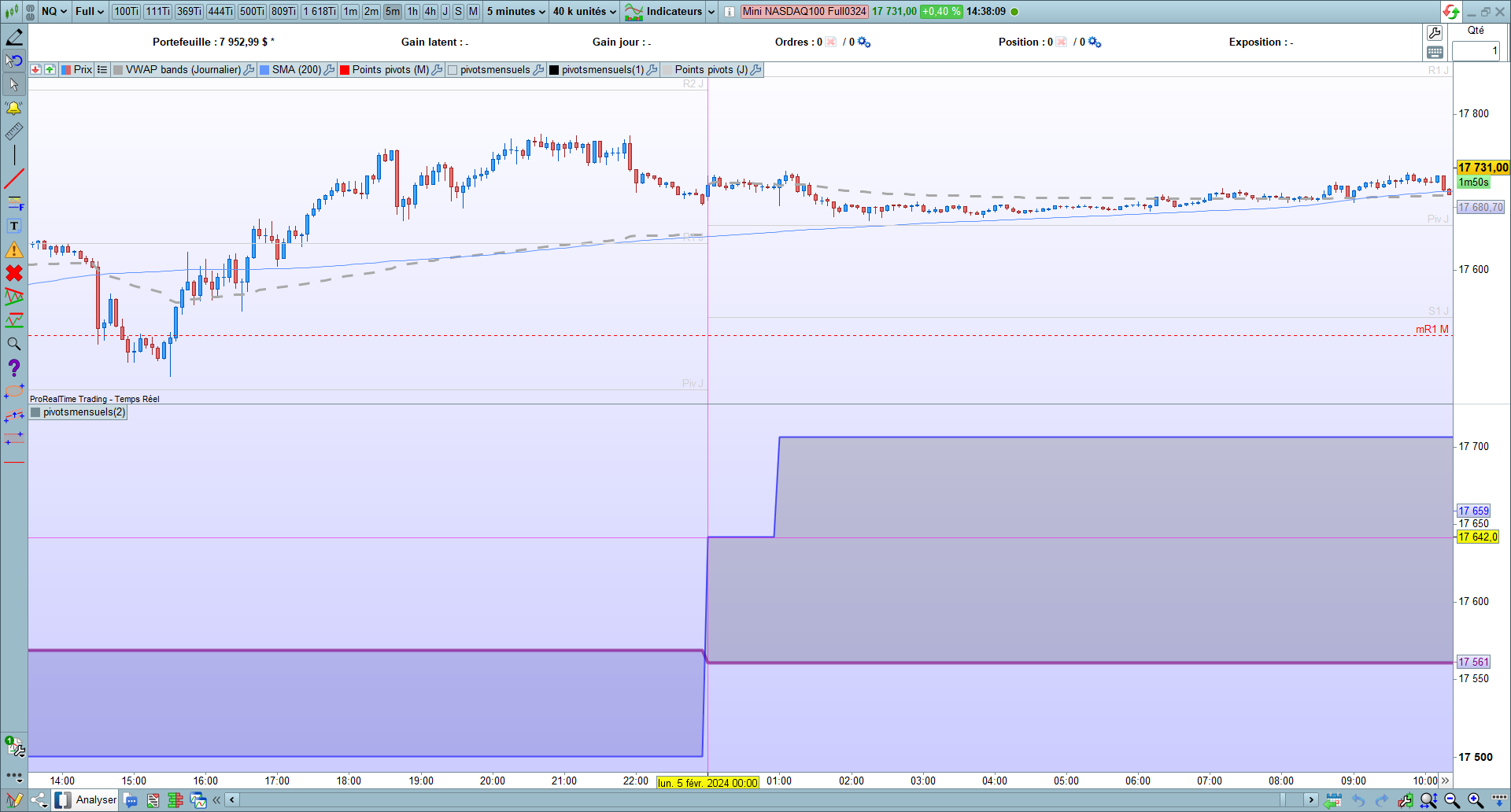Image resolution: width=1511 pixels, height=812 pixels.
Task: Open help with purple question mark
Action: click(x=14, y=367)
